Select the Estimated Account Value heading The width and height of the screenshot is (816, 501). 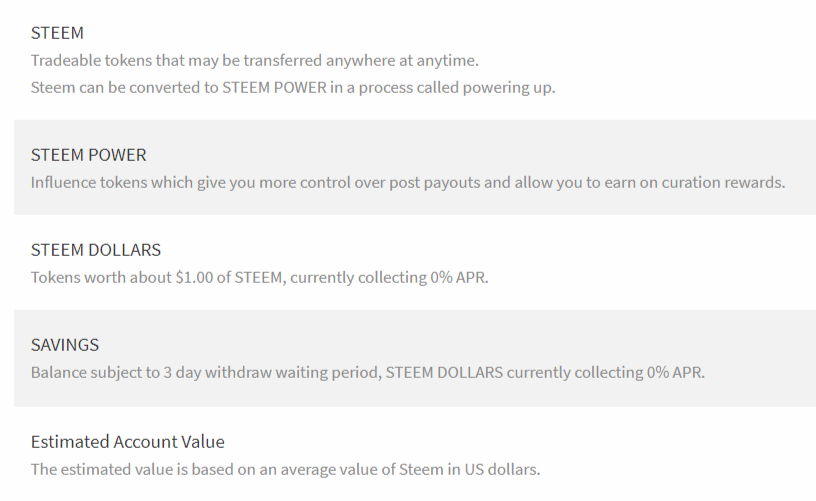[127, 441]
